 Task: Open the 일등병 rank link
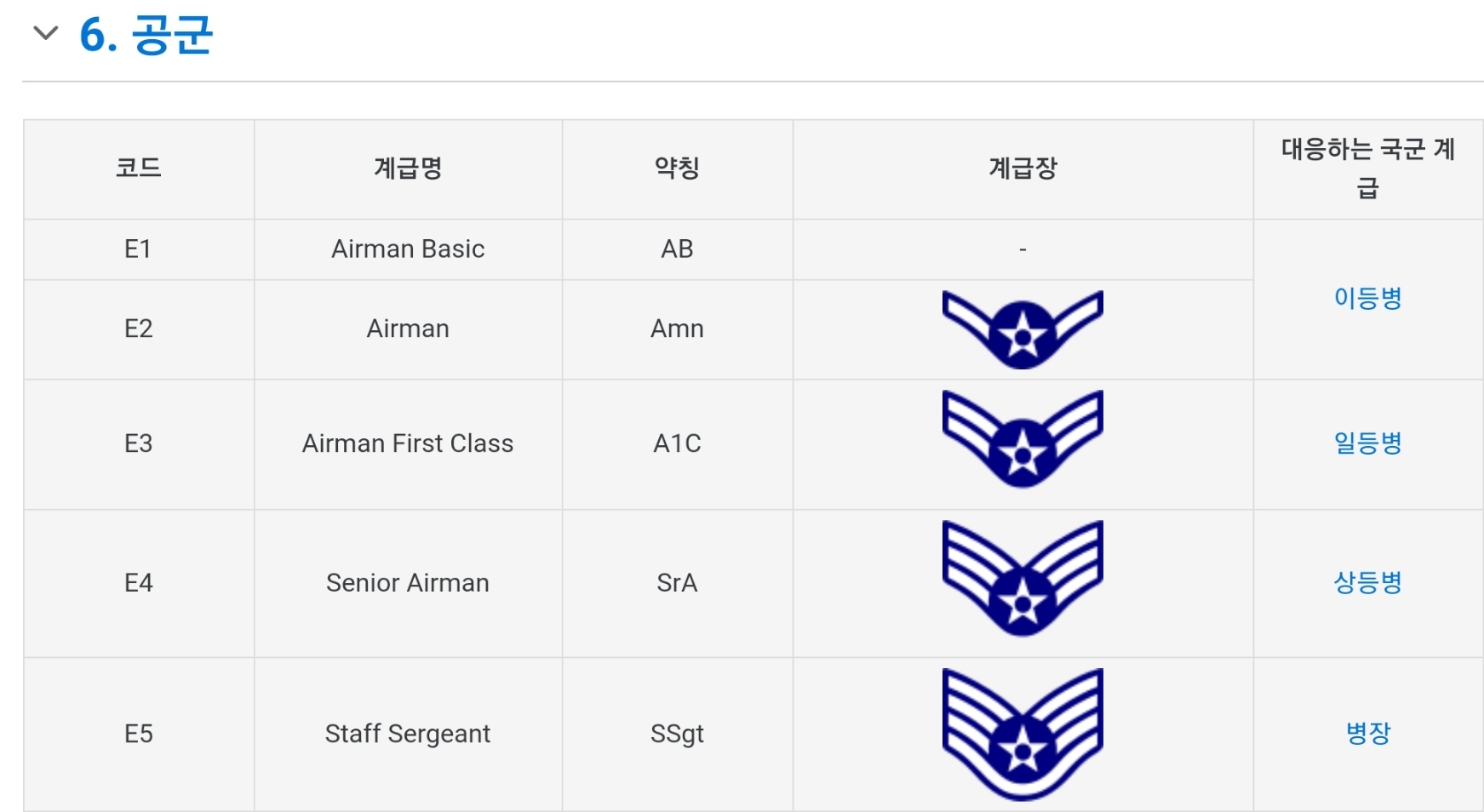point(1367,443)
